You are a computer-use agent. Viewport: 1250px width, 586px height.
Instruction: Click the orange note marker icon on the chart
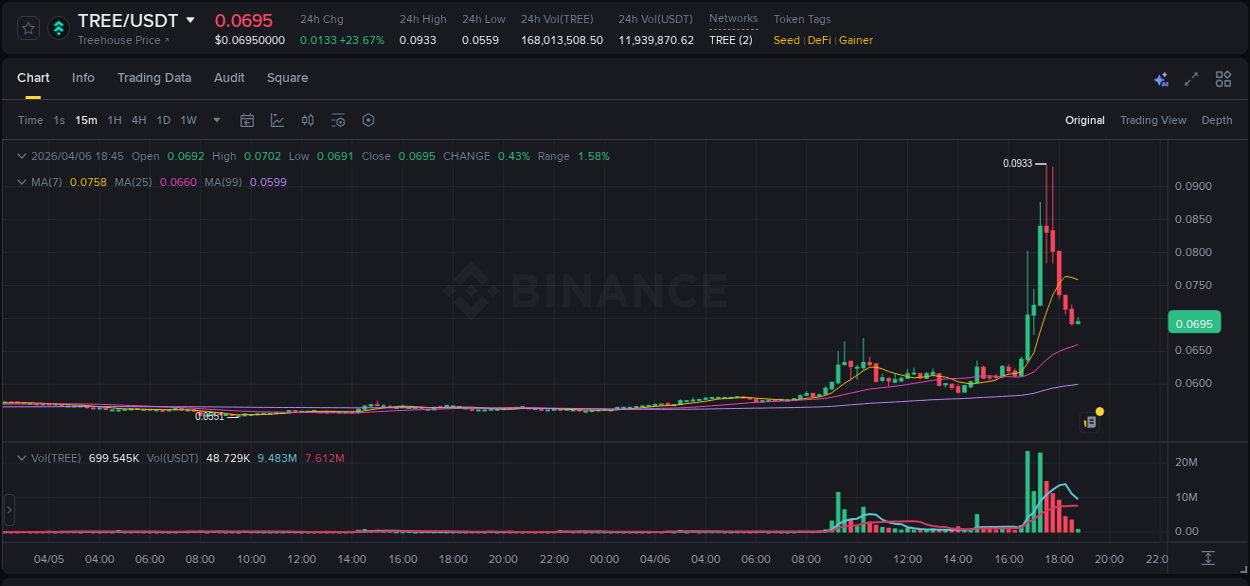1091,422
